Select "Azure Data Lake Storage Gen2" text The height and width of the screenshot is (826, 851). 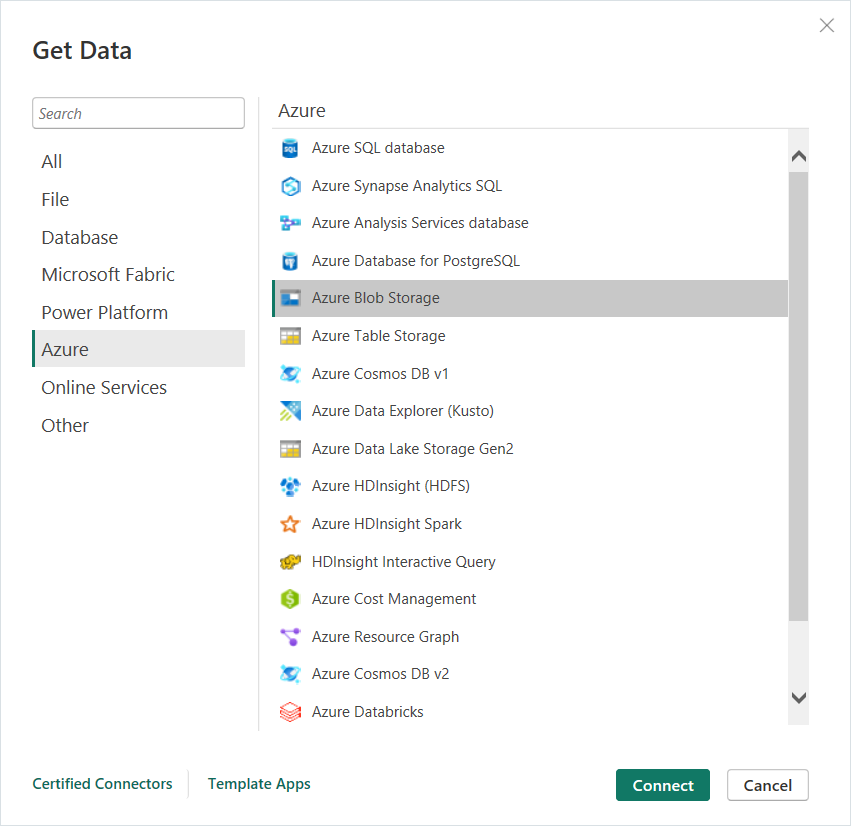pos(412,449)
